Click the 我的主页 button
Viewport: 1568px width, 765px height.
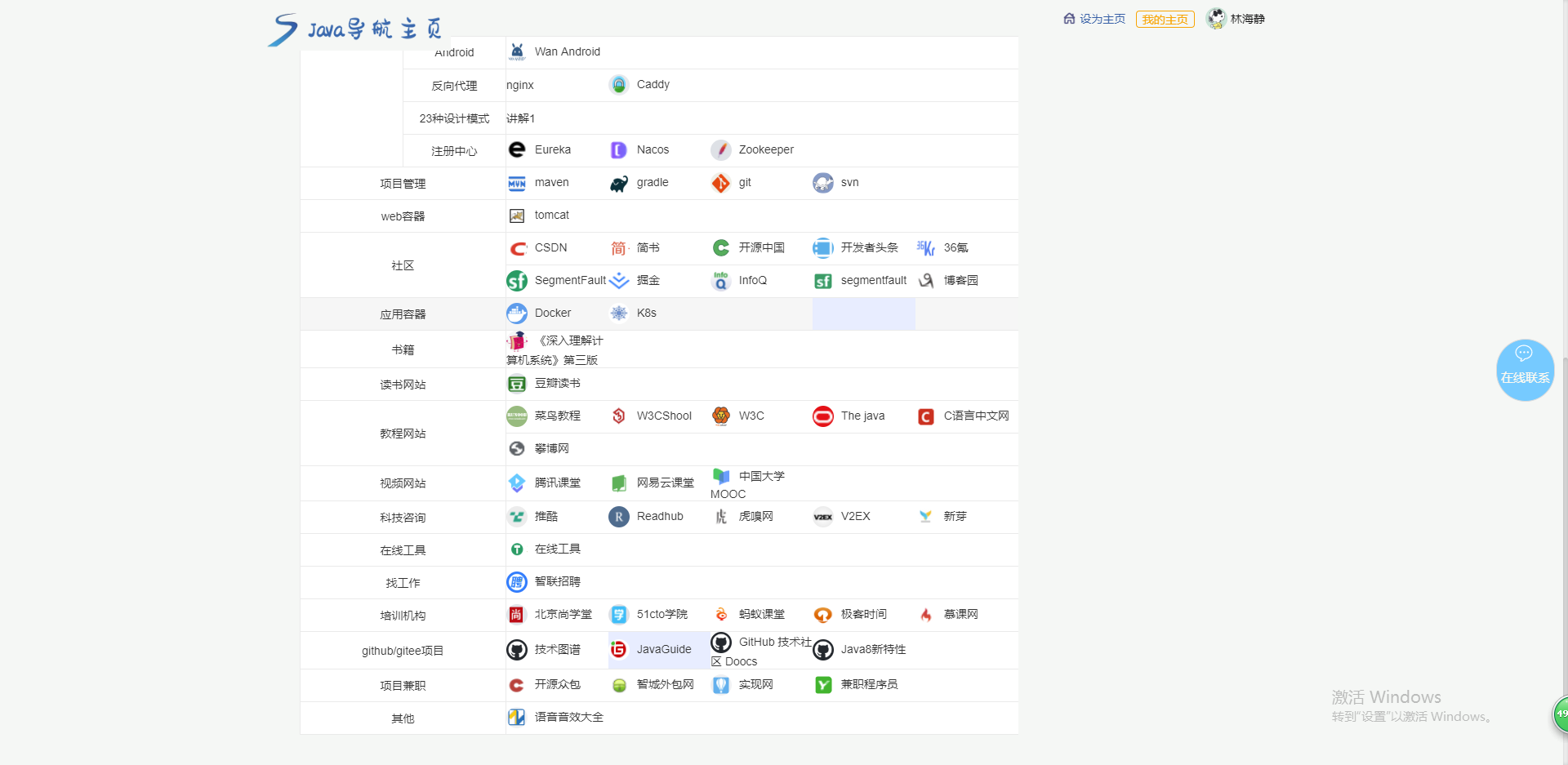pos(1165,20)
